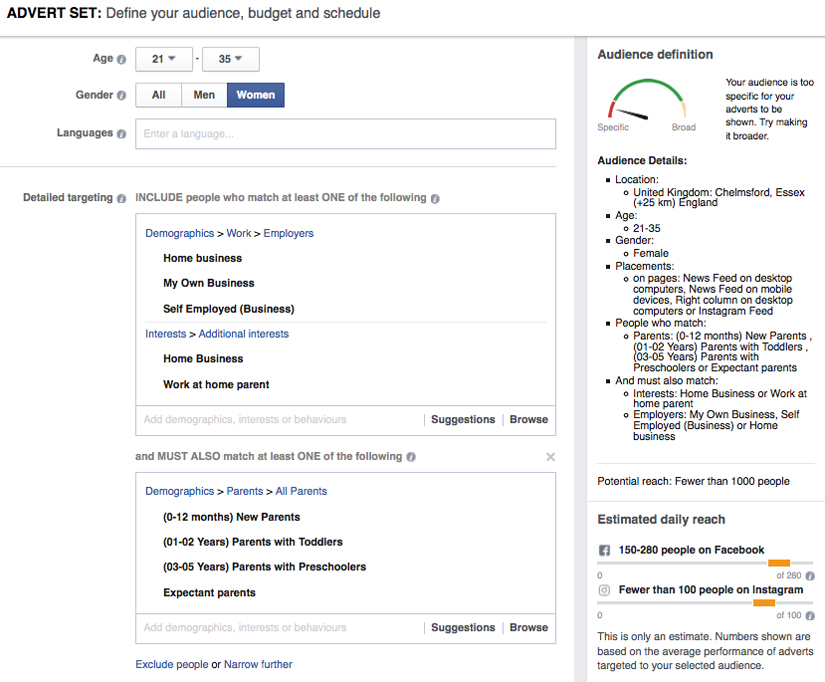Click the Female value in Audience Details
Viewport: 825px width, 682px height.
pos(650,253)
